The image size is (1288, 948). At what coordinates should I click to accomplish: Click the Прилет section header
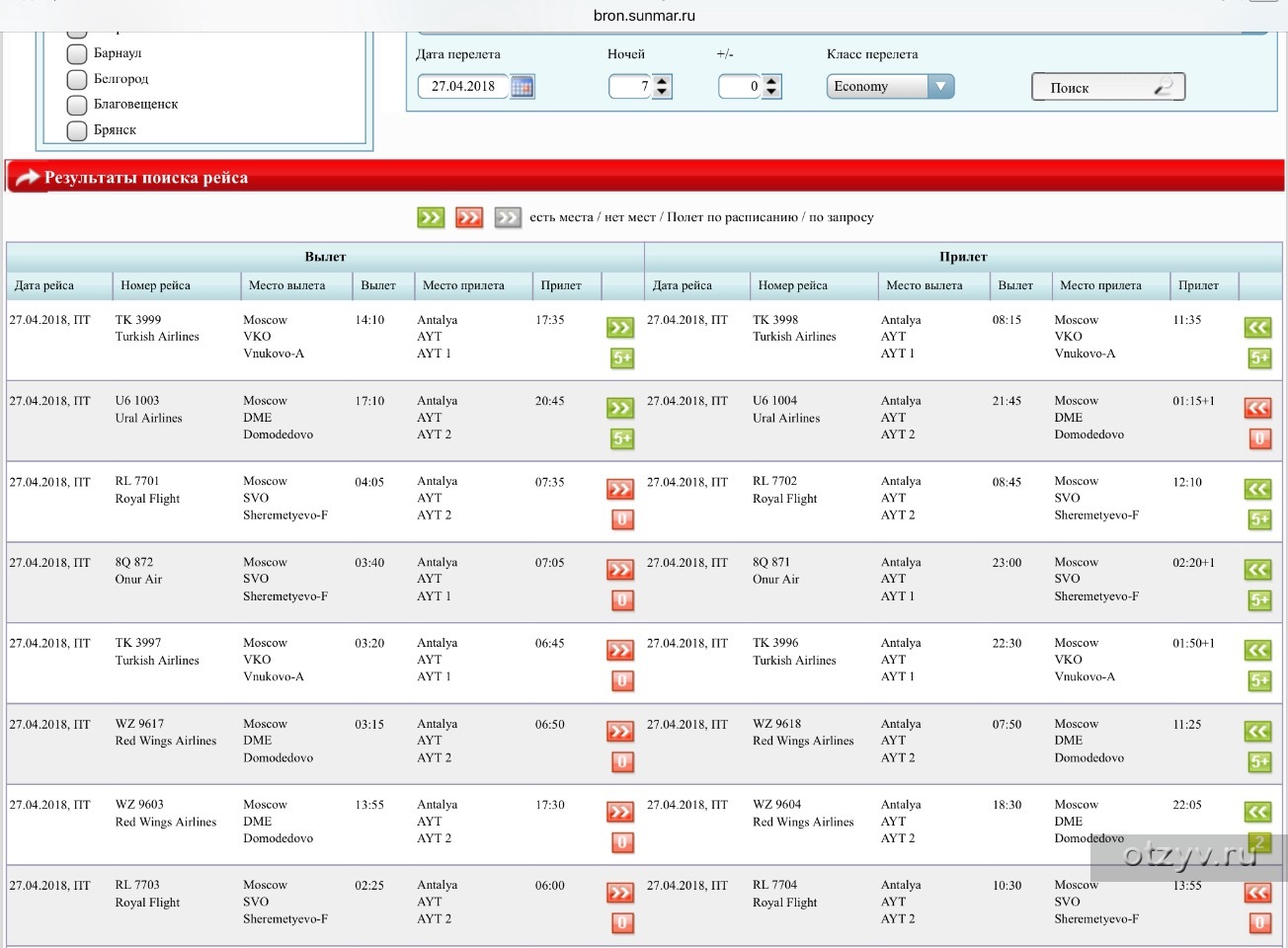[x=963, y=257]
